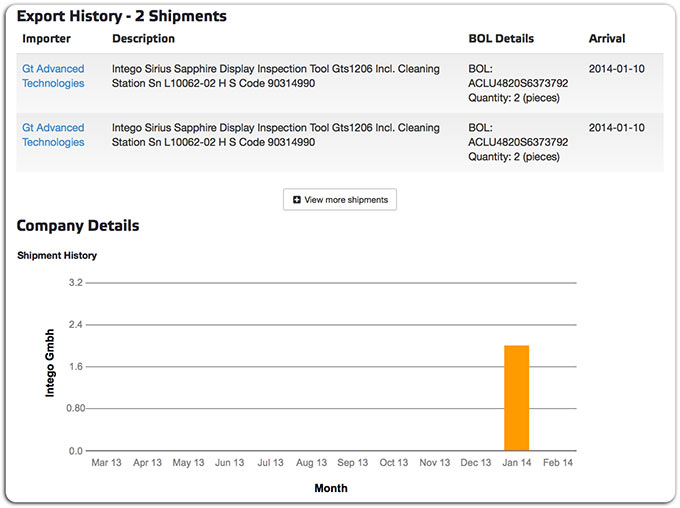Screen dimensions: 680x508
Task: Click the Mar 13 month label
Action: click(x=106, y=463)
